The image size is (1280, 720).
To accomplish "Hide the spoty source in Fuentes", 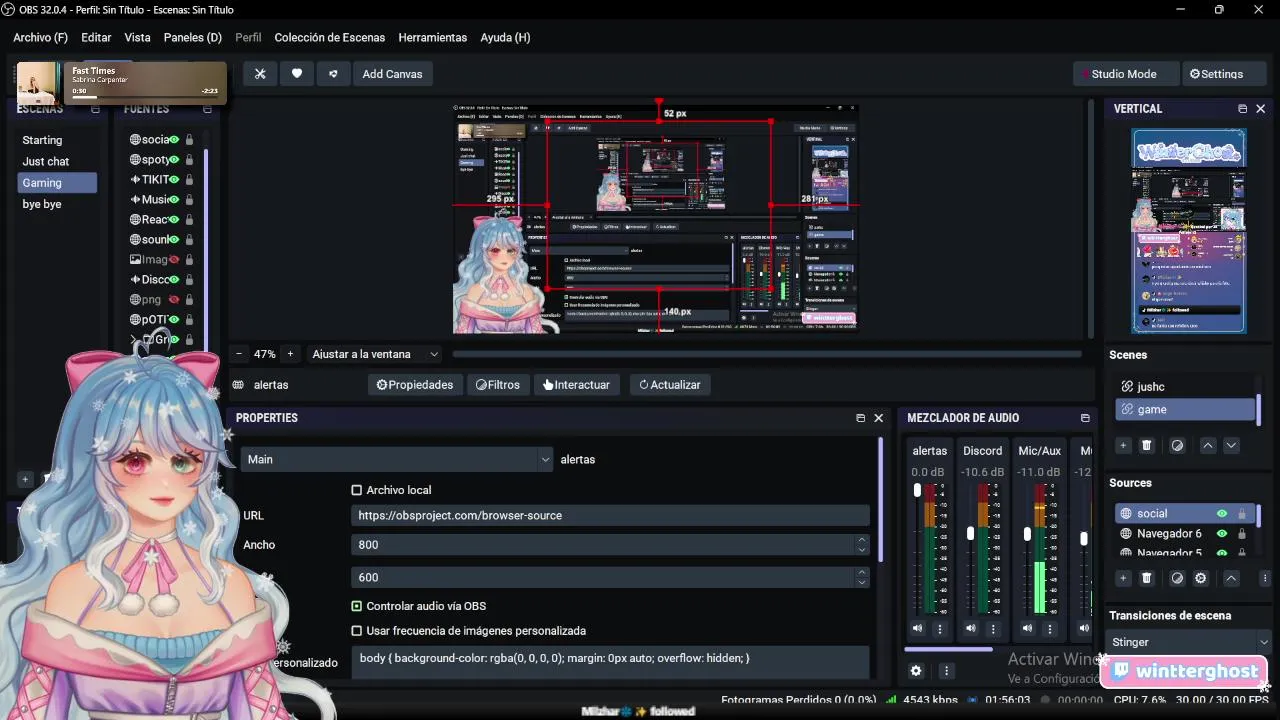I will pyautogui.click(x=174, y=160).
